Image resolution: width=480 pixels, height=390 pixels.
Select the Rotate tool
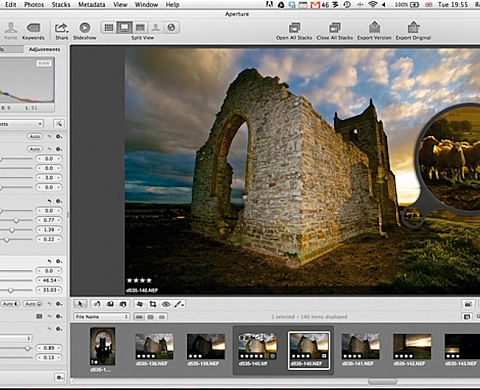[97, 304]
